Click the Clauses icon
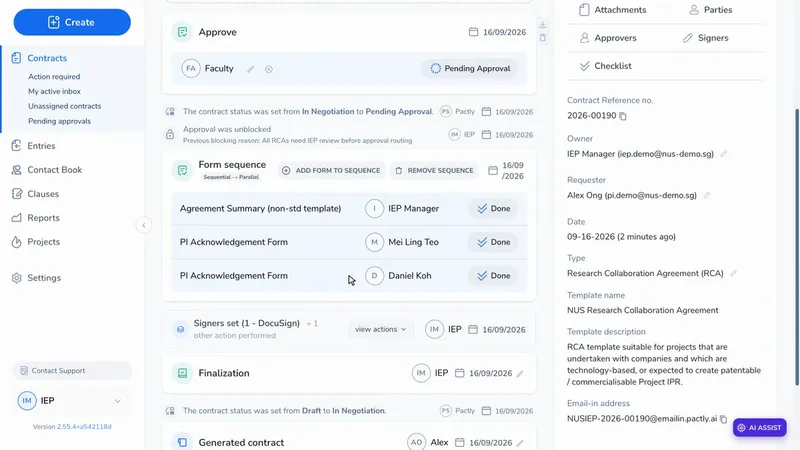Viewport: 800px width, 450px height. tap(16, 194)
